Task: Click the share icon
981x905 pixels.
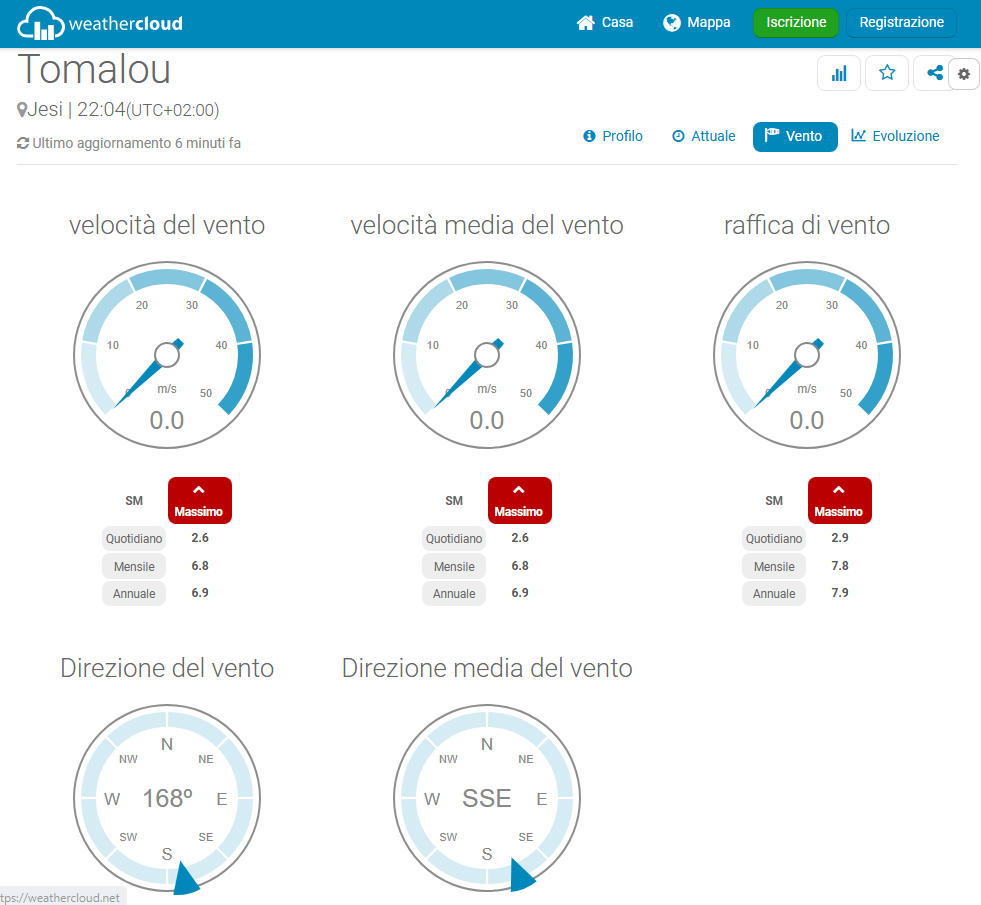Action: [934, 73]
